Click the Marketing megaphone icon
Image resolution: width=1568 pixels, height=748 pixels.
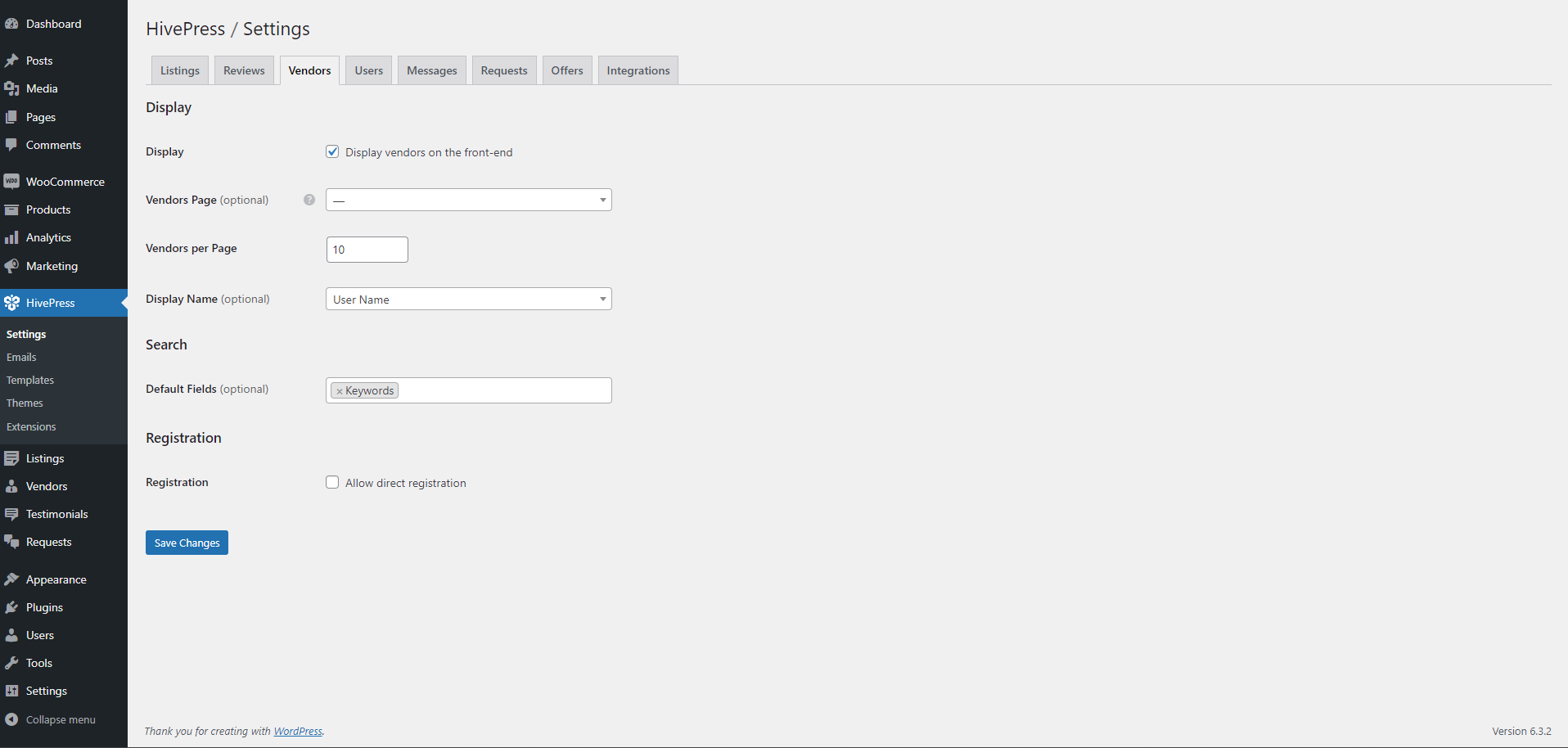point(11,266)
